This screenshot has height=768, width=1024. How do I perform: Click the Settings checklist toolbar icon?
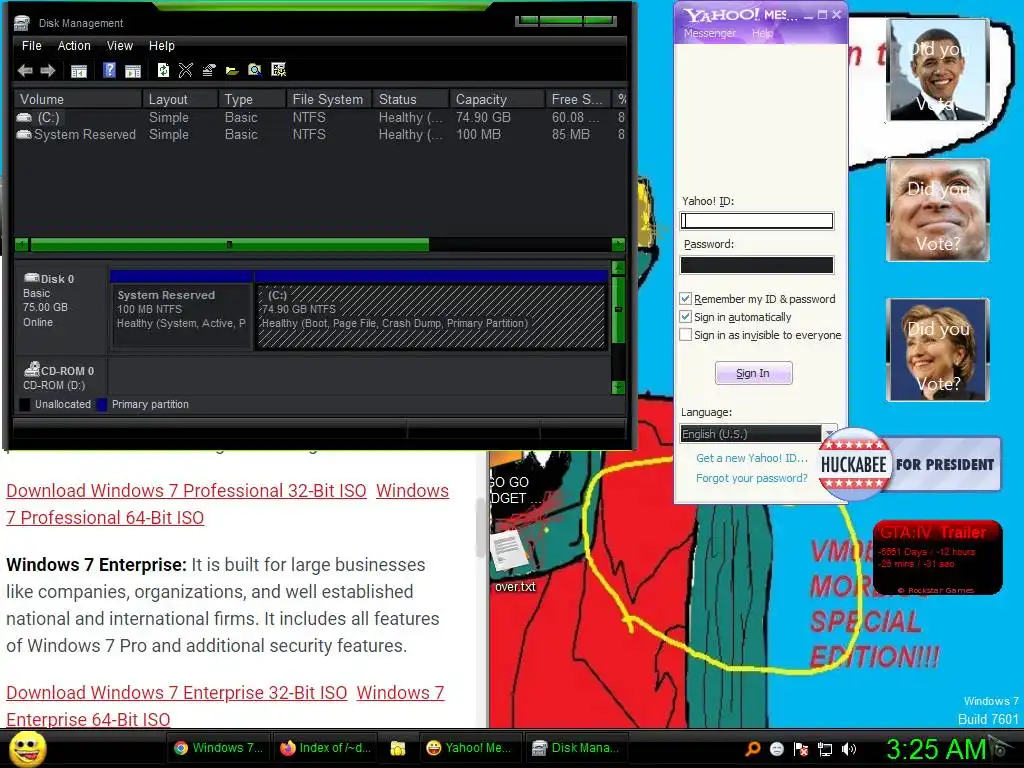tap(278, 70)
